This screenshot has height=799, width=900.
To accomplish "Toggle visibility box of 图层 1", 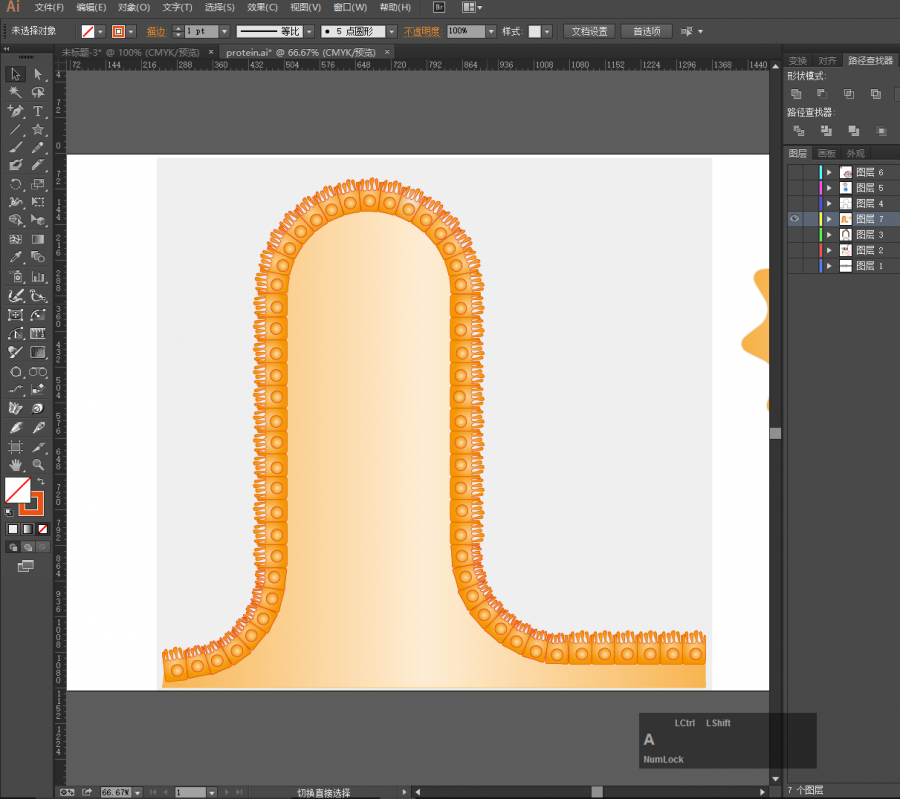I will point(795,266).
